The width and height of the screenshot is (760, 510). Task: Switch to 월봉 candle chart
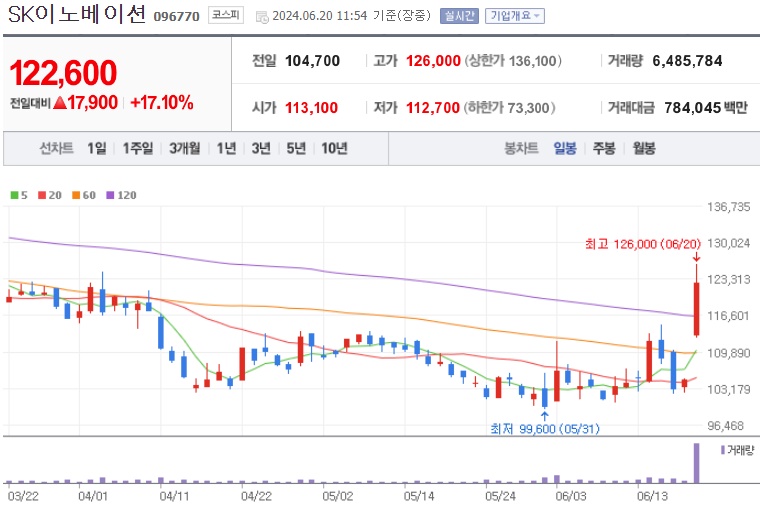point(644,148)
